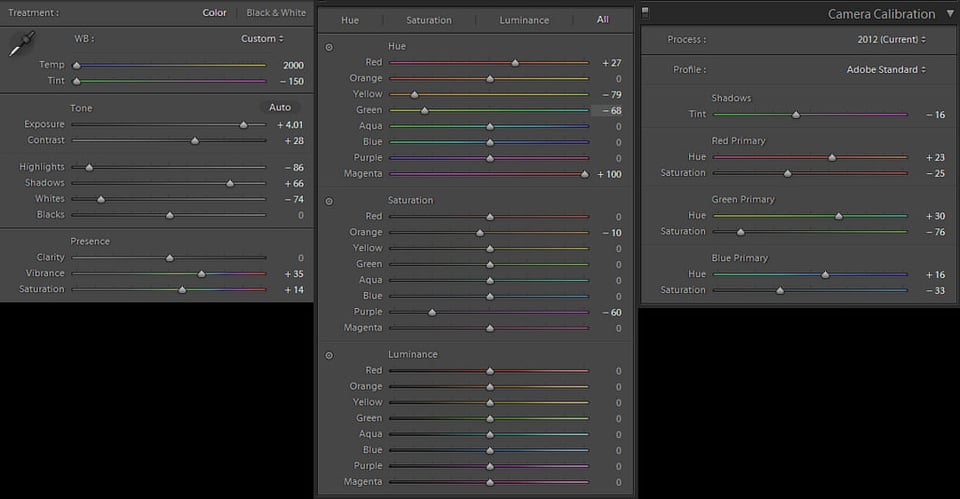This screenshot has height=499, width=960.
Task: Click the Temp value field 2000
Action: (293, 66)
